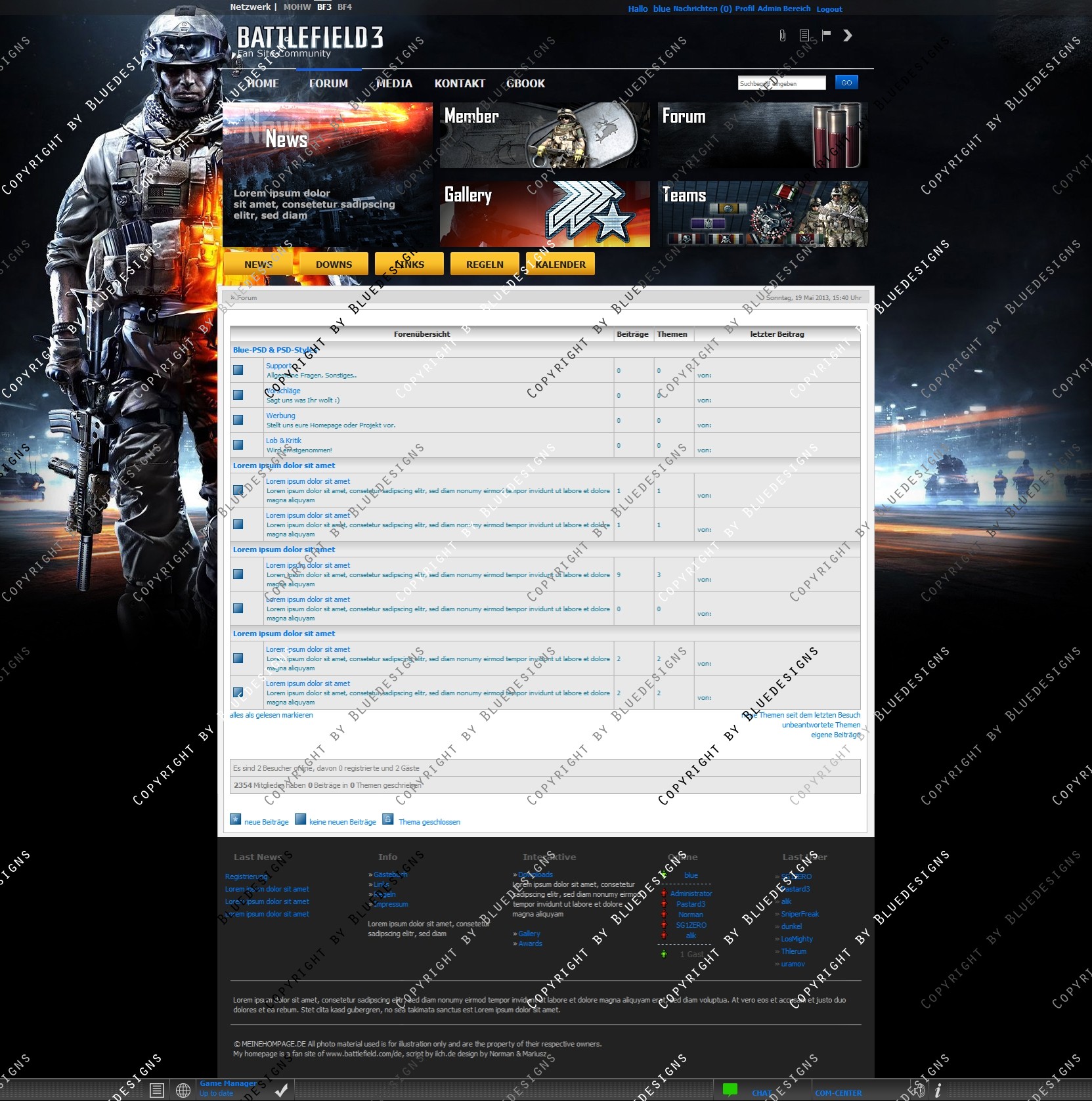Click the 'Thema geschlossen' lock icon
The width and height of the screenshot is (1092, 1101).
(388, 819)
